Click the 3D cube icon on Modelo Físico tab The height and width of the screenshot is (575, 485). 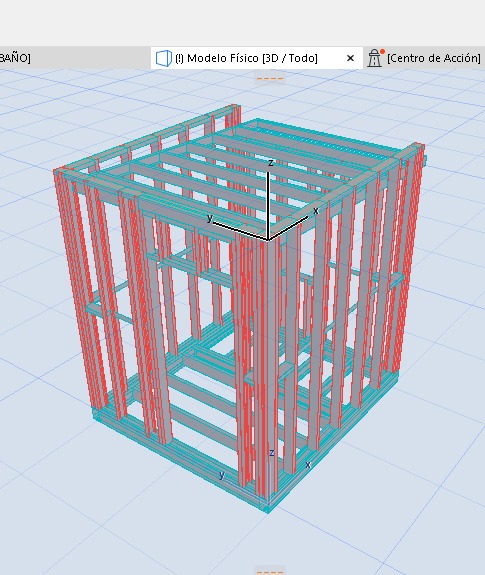(163, 58)
